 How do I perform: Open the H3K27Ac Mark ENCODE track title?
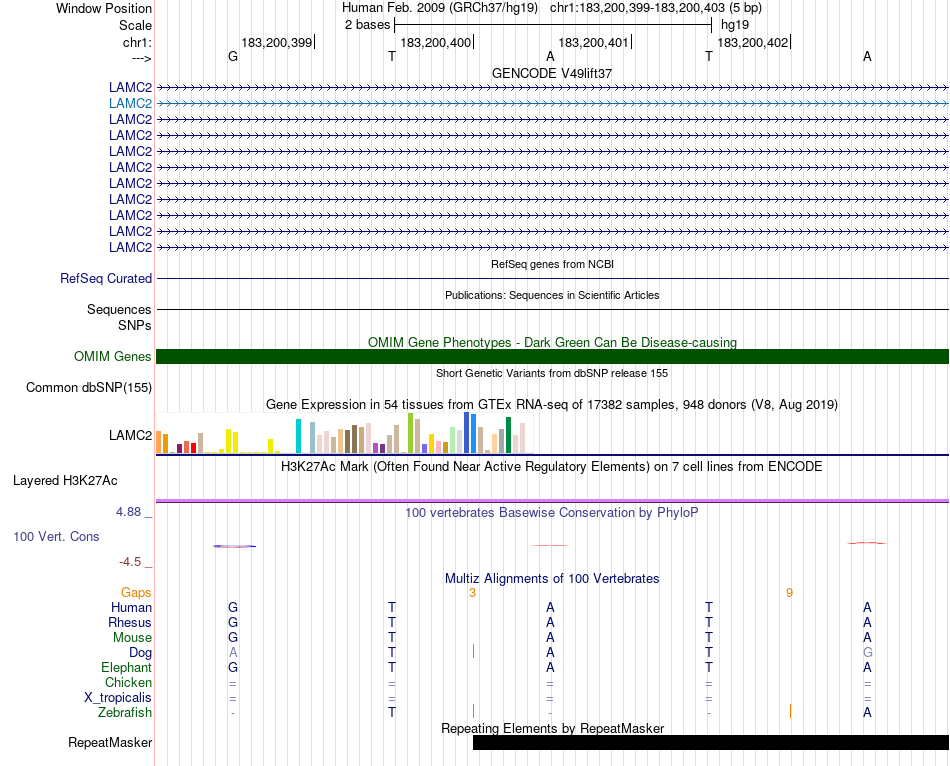[x=552, y=467]
